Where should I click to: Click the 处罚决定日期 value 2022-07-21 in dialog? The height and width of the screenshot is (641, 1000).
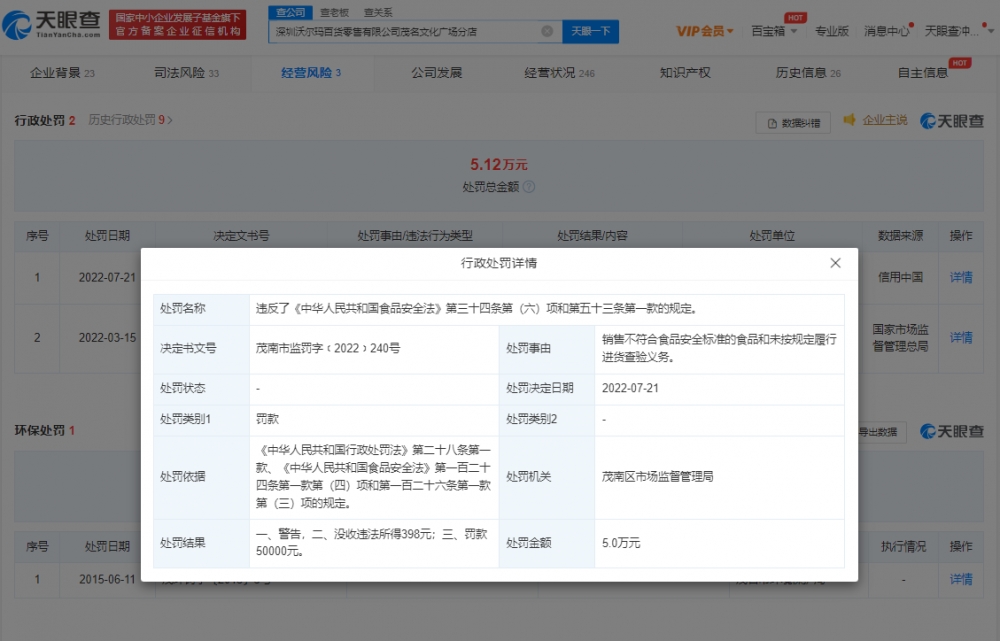630,388
